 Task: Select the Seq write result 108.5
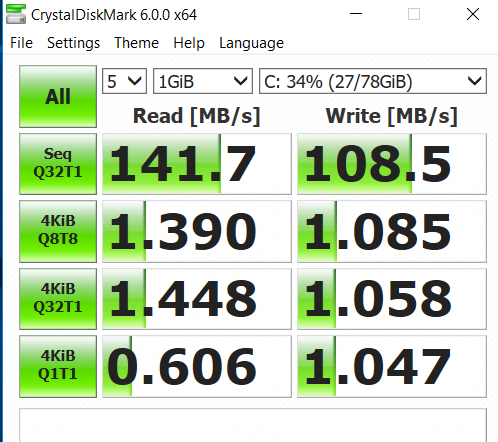point(392,164)
